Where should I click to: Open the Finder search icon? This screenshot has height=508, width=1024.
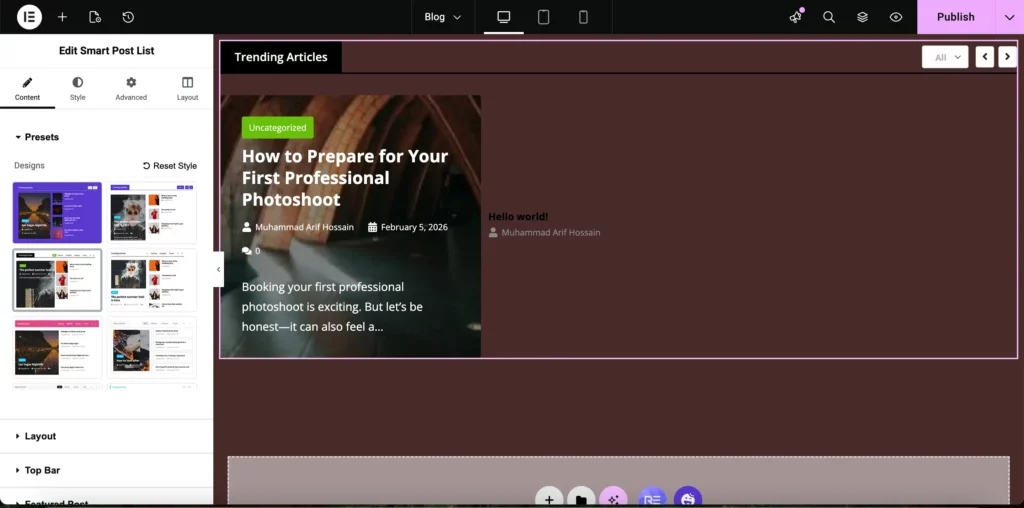(829, 17)
